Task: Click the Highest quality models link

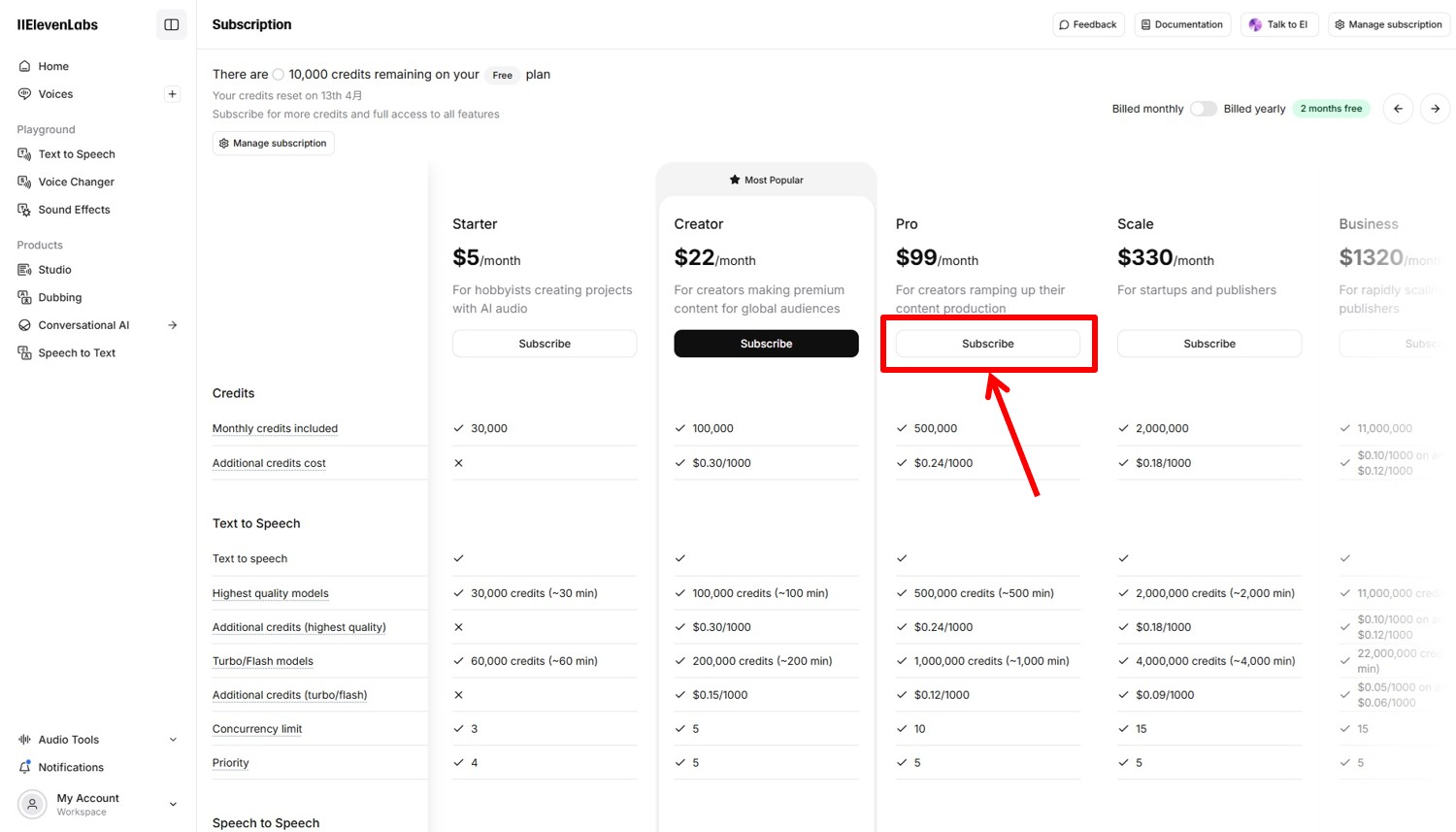Action: point(271,593)
